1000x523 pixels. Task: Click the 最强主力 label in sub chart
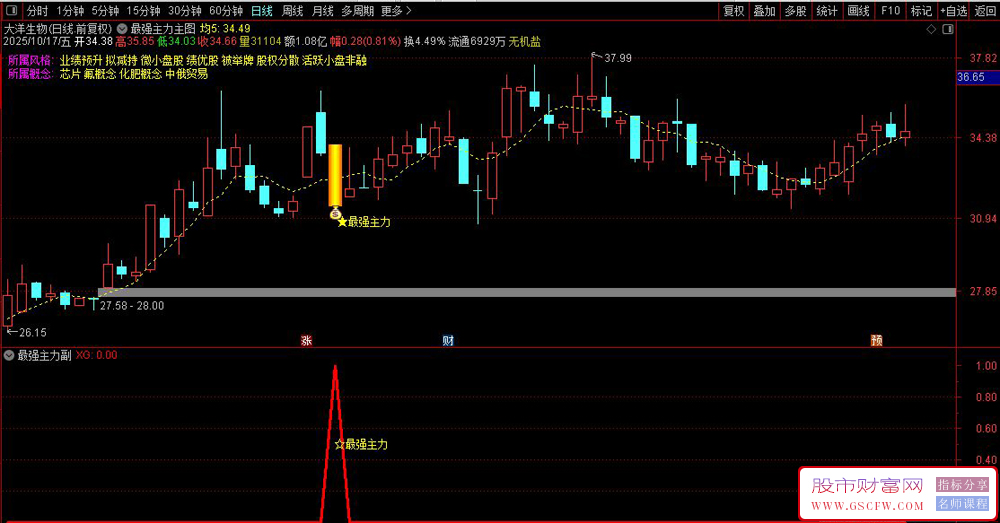(361, 444)
